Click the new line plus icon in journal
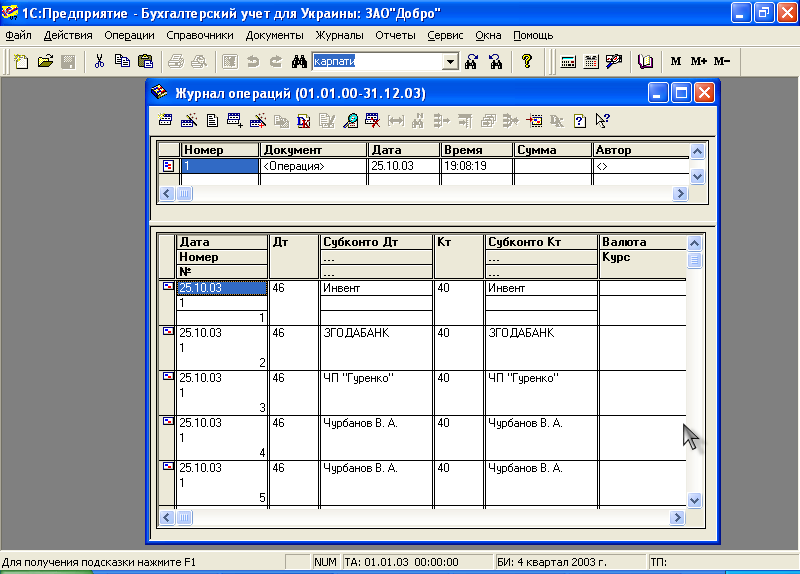This screenshot has width=800, height=574. (235, 120)
